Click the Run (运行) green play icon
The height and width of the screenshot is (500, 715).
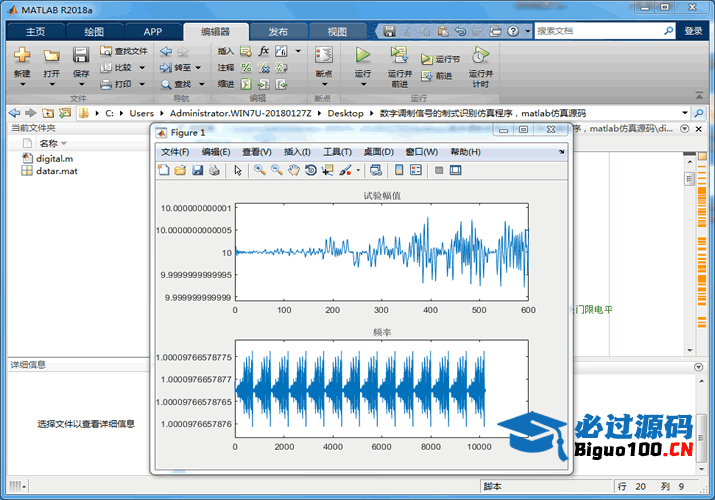[x=363, y=54]
